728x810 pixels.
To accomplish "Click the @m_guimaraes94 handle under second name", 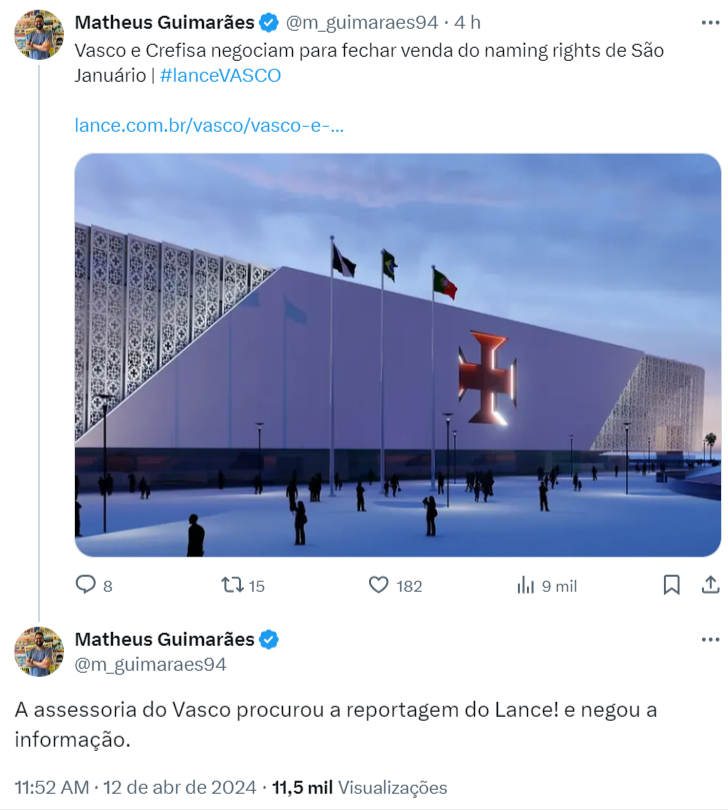I will [x=150, y=664].
